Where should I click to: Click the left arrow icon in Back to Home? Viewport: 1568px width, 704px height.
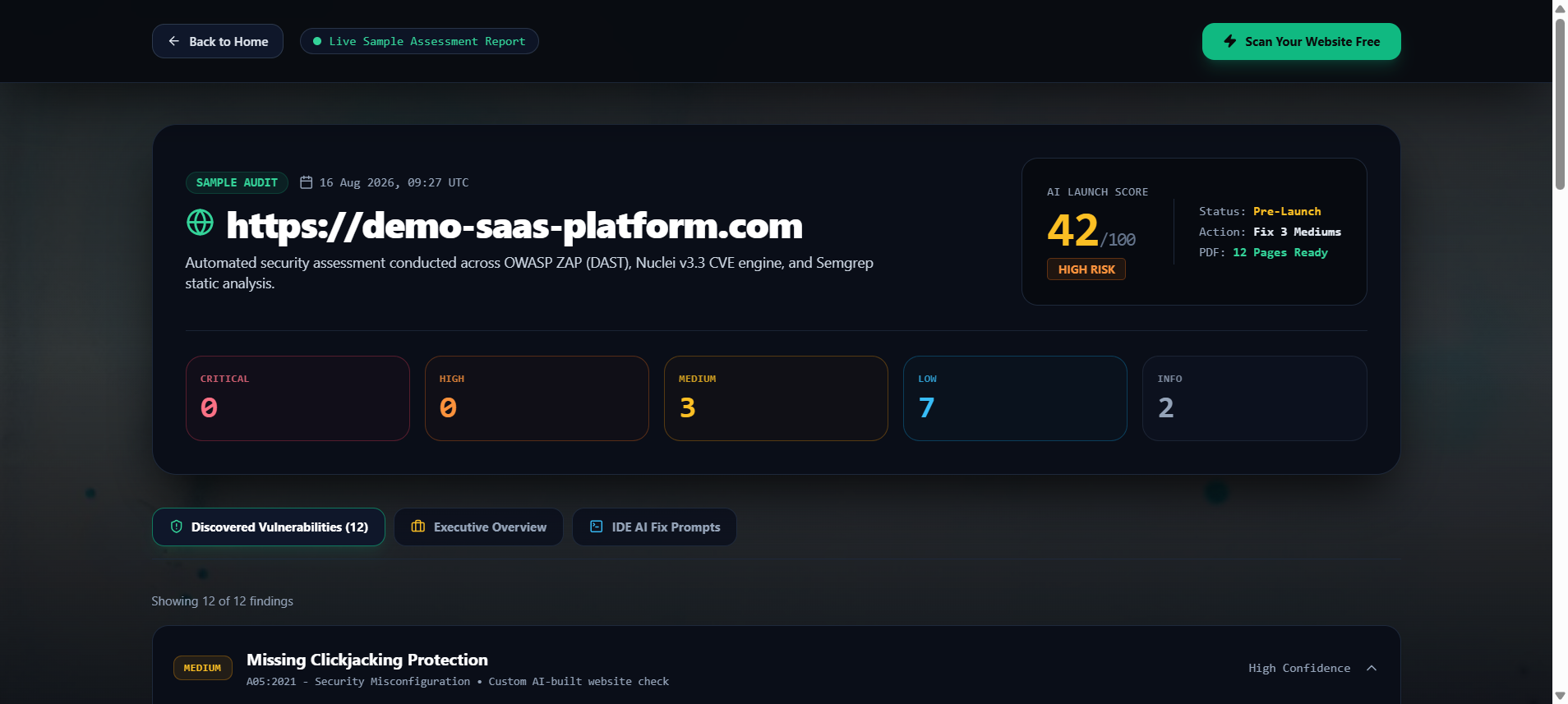click(174, 41)
